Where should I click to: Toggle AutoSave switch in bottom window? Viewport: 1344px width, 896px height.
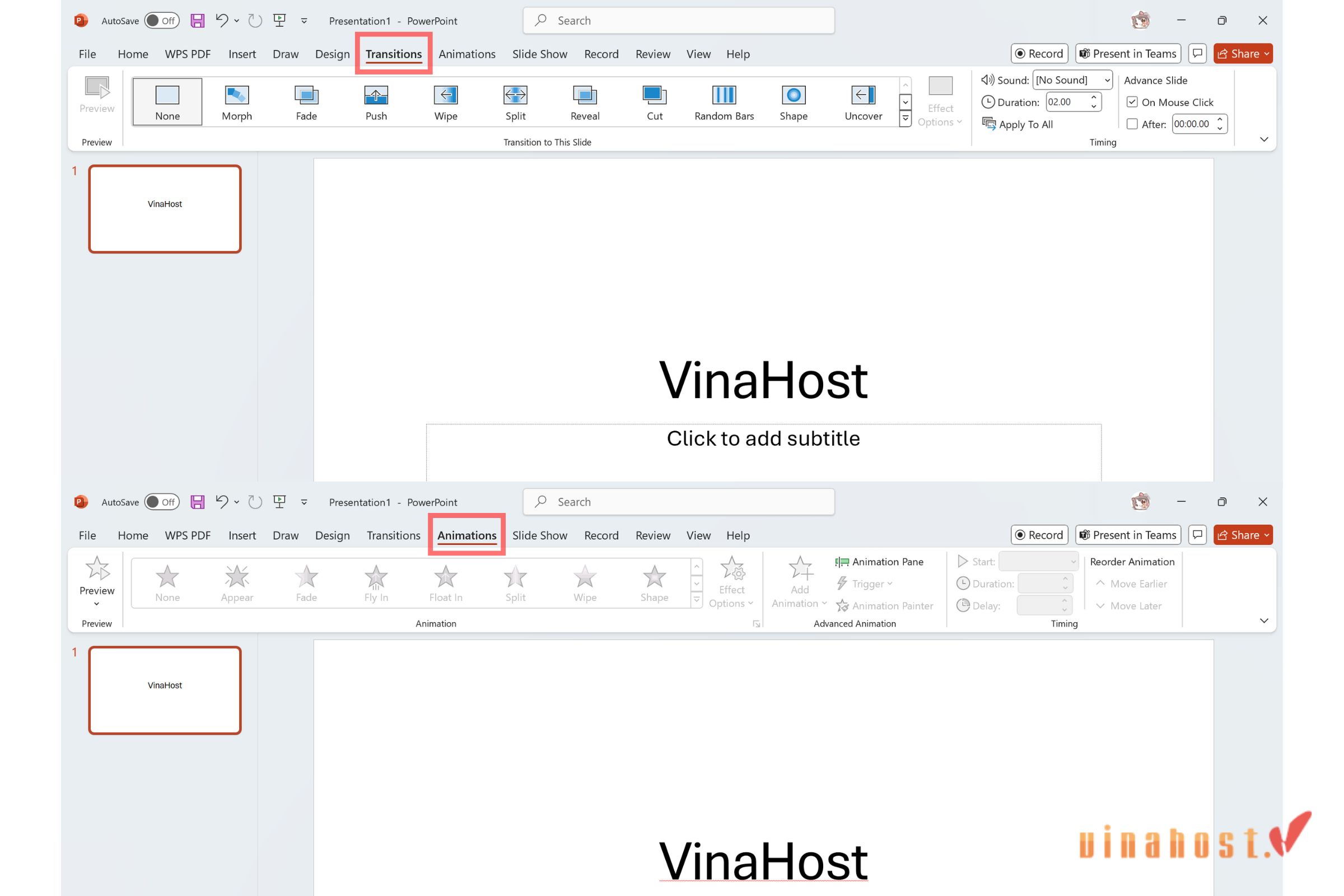click(x=162, y=502)
